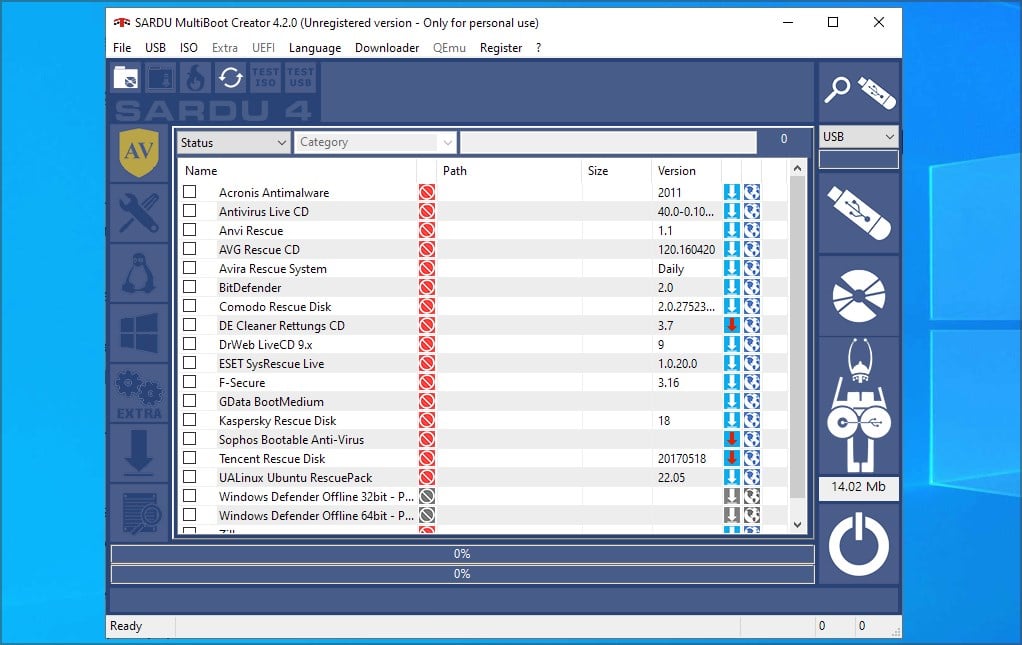Click the Version column header
This screenshot has height=645, width=1022.
click(x=677, y=171)
